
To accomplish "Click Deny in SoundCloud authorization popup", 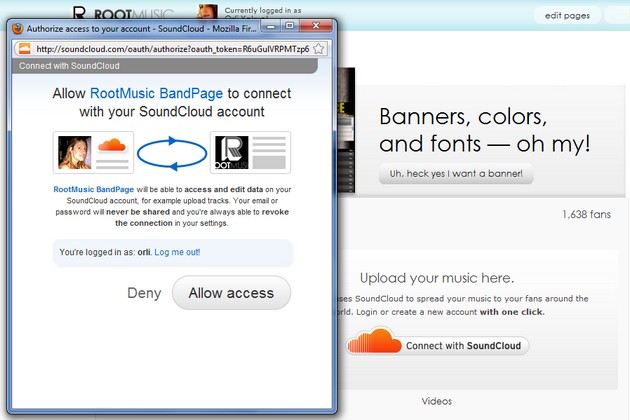I will tap(144, 293).
